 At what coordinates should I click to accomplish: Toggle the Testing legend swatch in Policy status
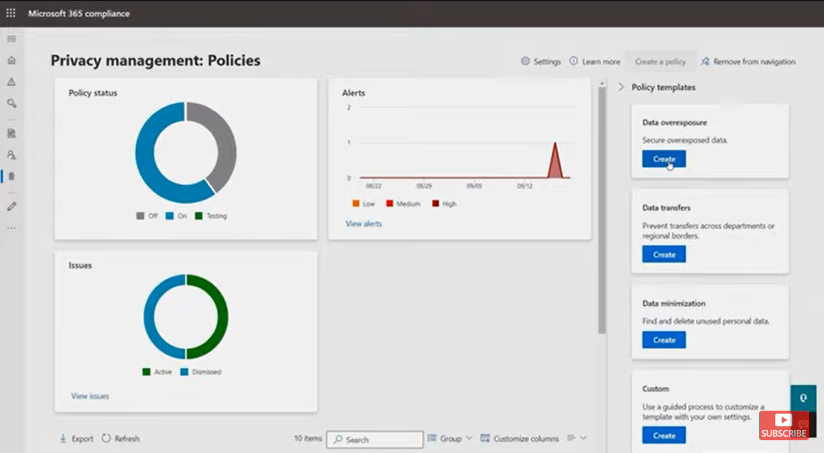point(199,216)
